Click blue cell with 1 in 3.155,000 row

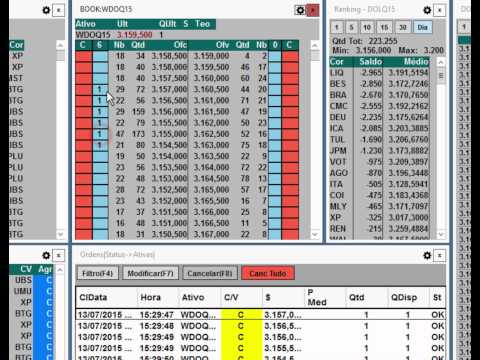point(100,134)
